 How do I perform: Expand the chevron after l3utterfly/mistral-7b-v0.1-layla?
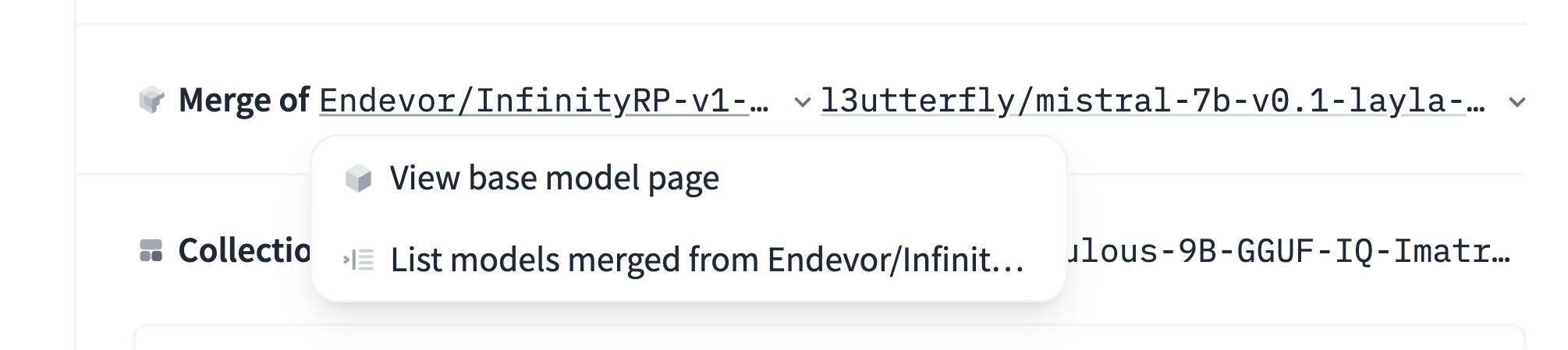click(x=1517, y=102)
